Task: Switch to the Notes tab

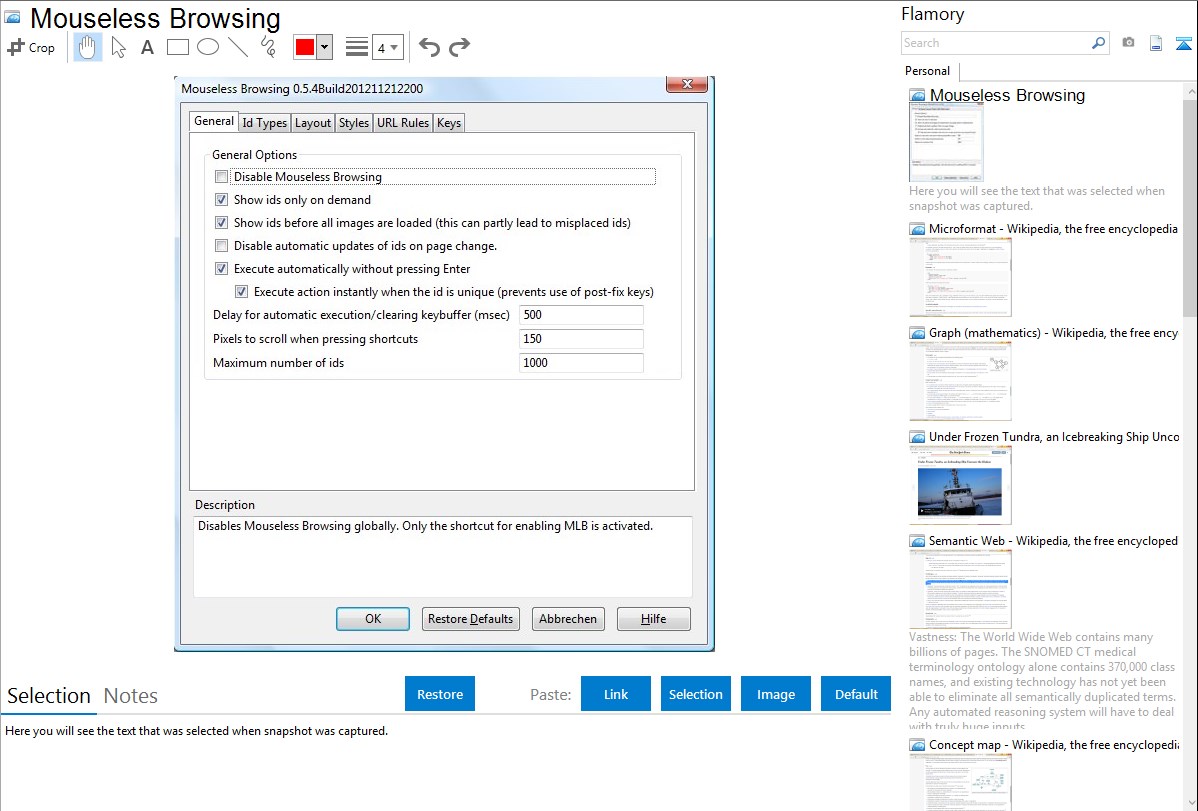Action: coord(131,696)
